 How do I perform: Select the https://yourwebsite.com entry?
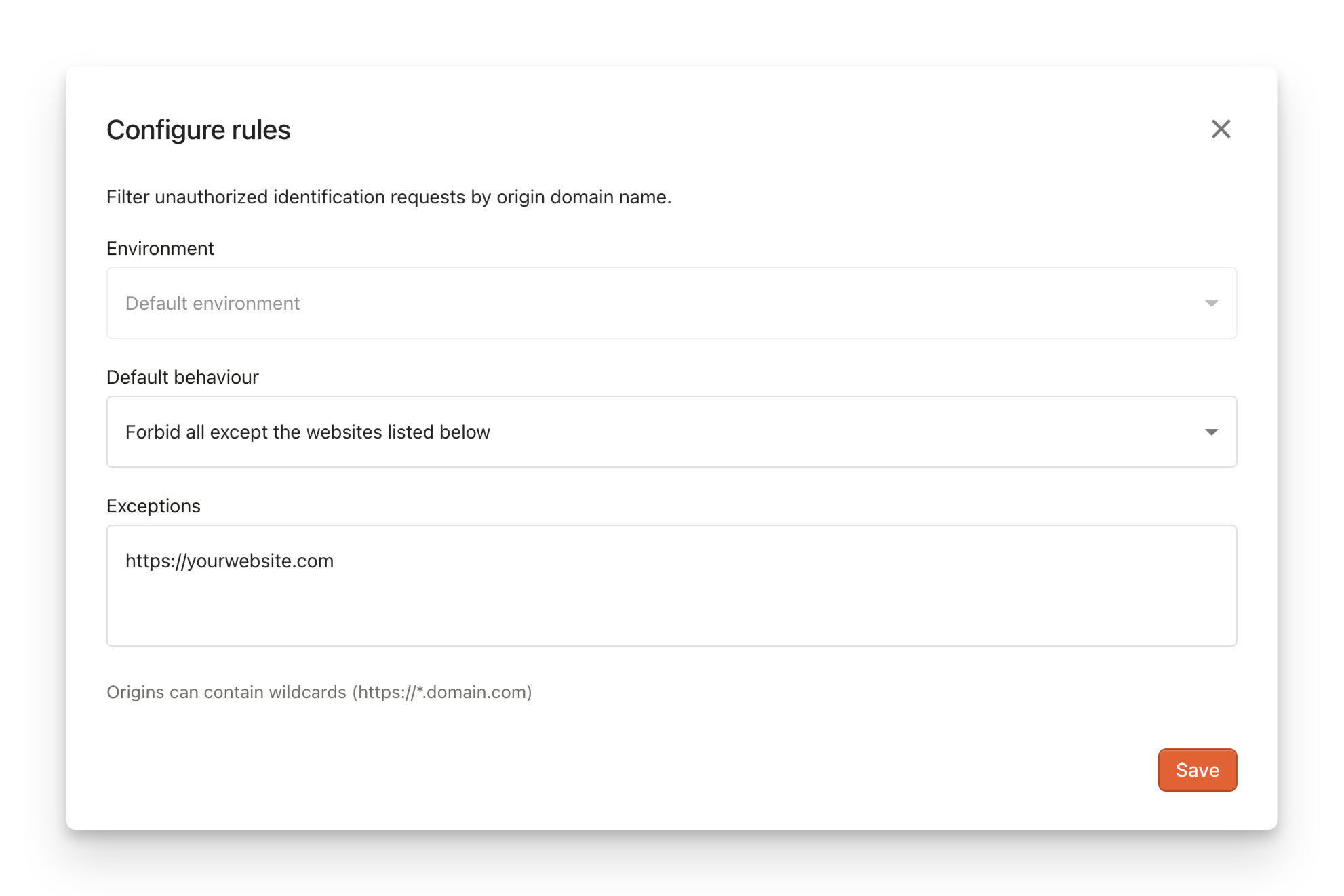point(229,561)
